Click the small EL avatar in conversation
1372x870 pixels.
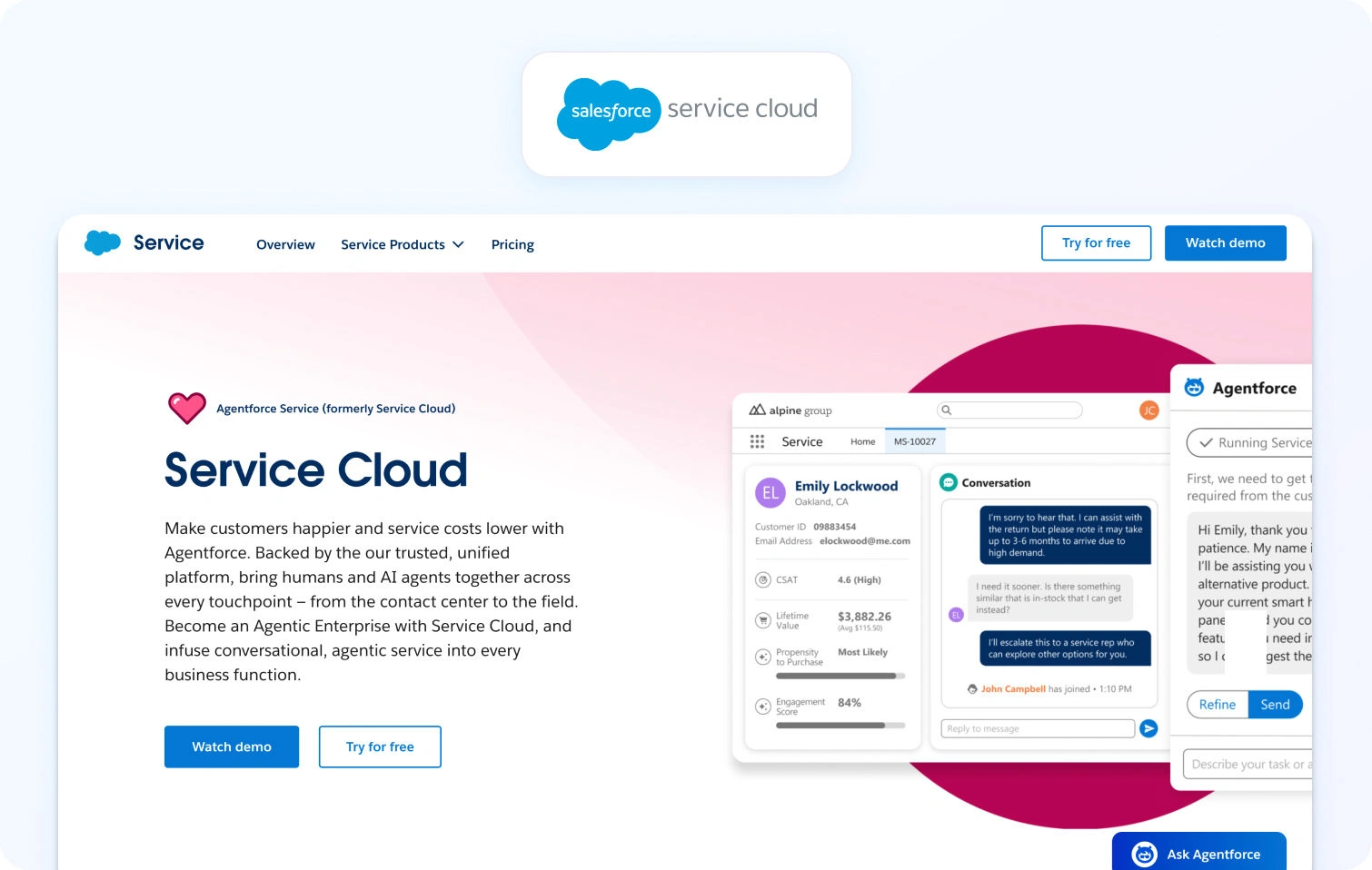[x=956, y=615]
